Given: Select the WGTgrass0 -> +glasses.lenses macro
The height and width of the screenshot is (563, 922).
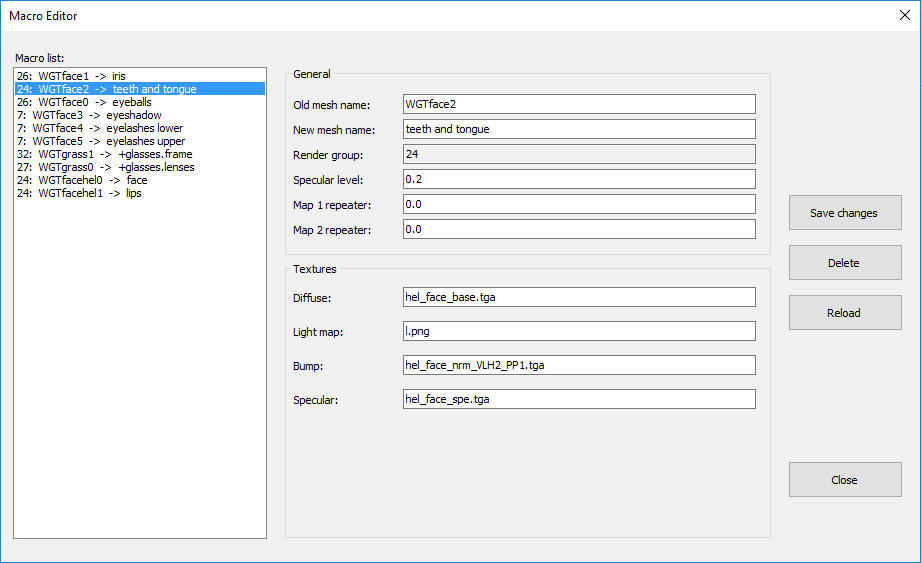Looking at the screenshot, I should point(140,167).
